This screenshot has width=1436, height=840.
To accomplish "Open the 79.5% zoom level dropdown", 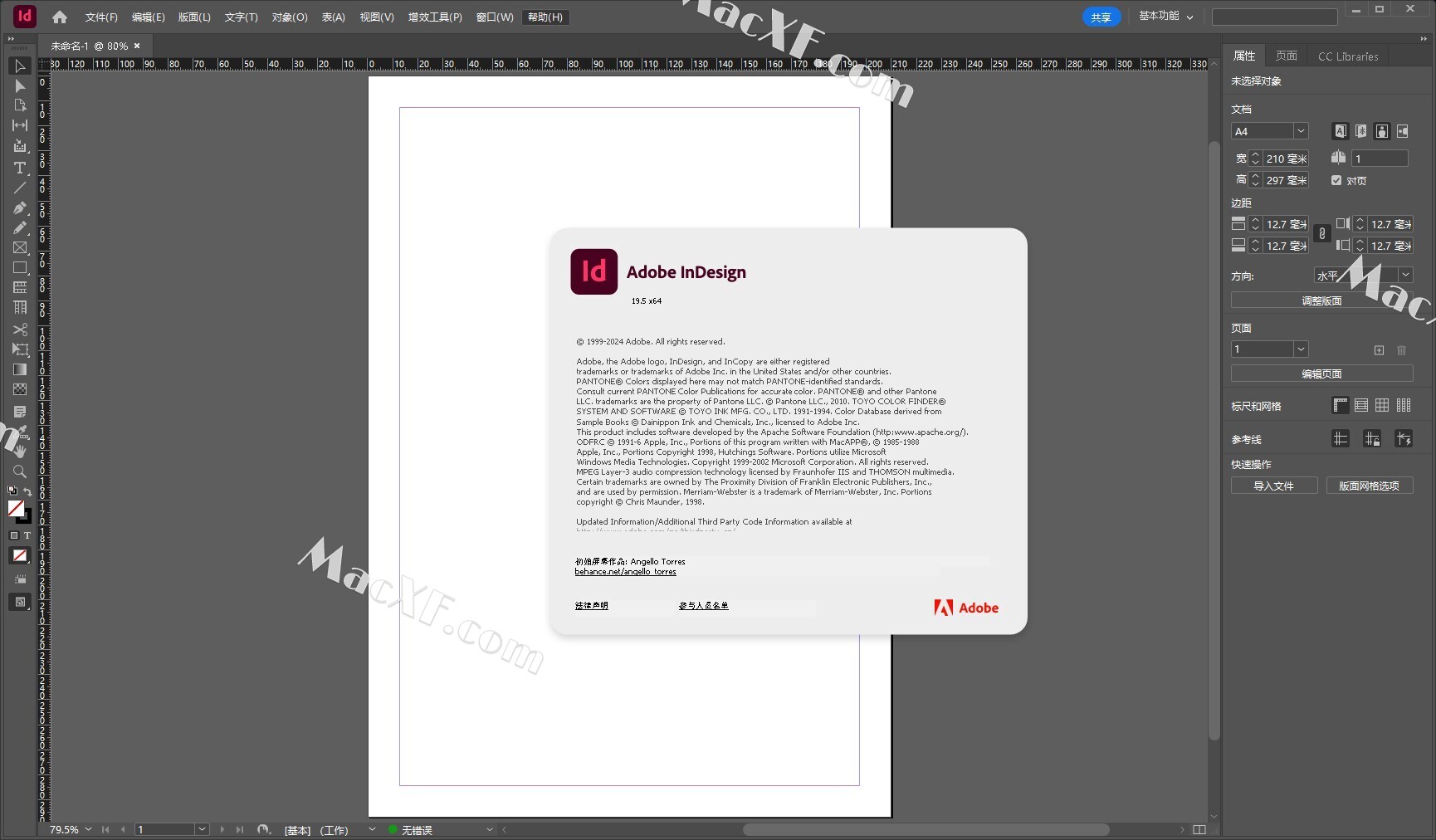I will pos(88,829).
